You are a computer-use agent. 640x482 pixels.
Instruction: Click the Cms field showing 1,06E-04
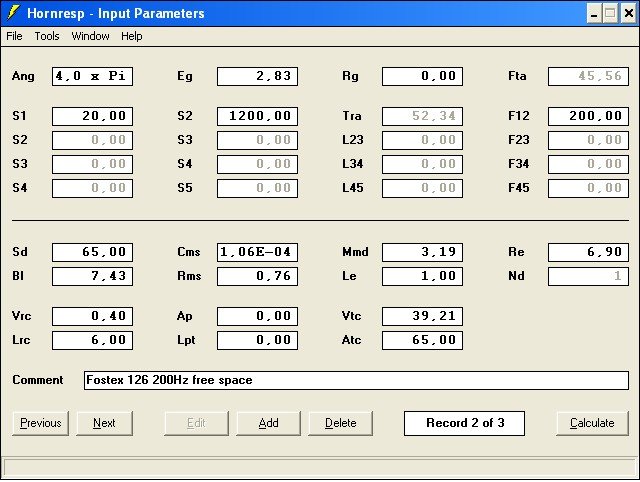pyautogui.click(x=257, y=252)
